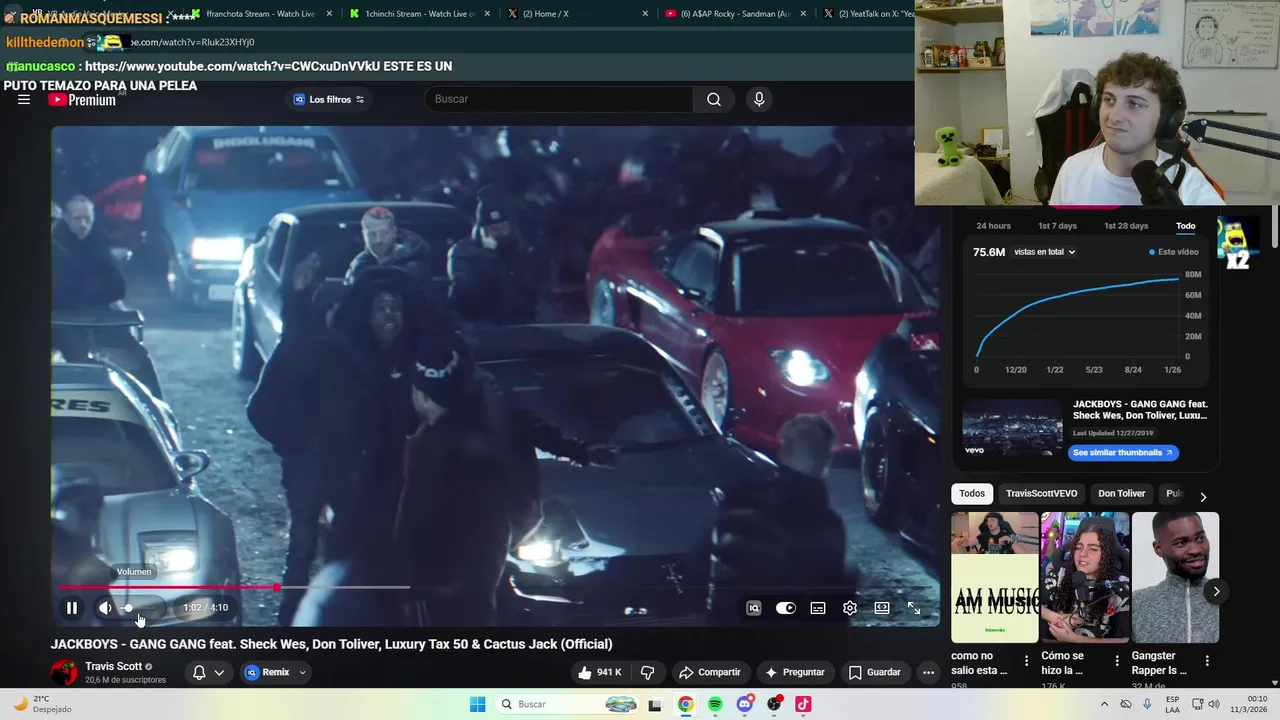Click the red video progress bar
The height and width of the screenshot is (720, 1280).
tap(168, 588)
